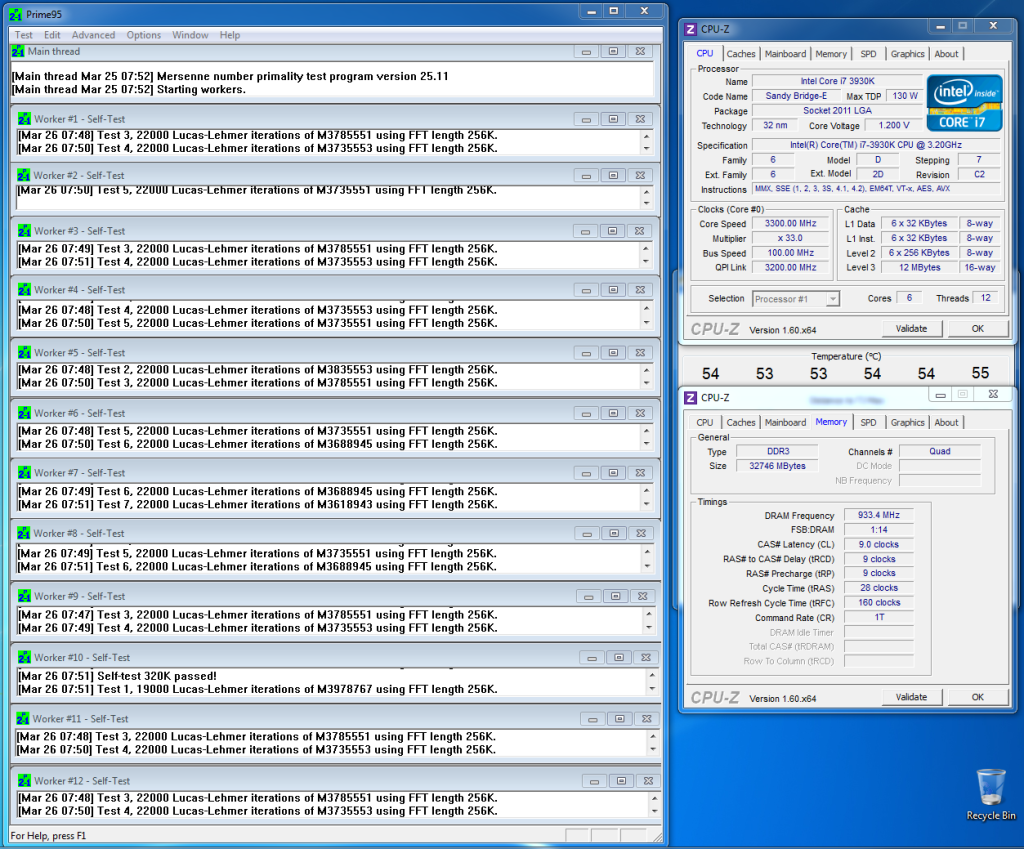
Task: Click the Worker #9 Self-Test window icon
Action: pyautogui.click(x=24, y=596)
